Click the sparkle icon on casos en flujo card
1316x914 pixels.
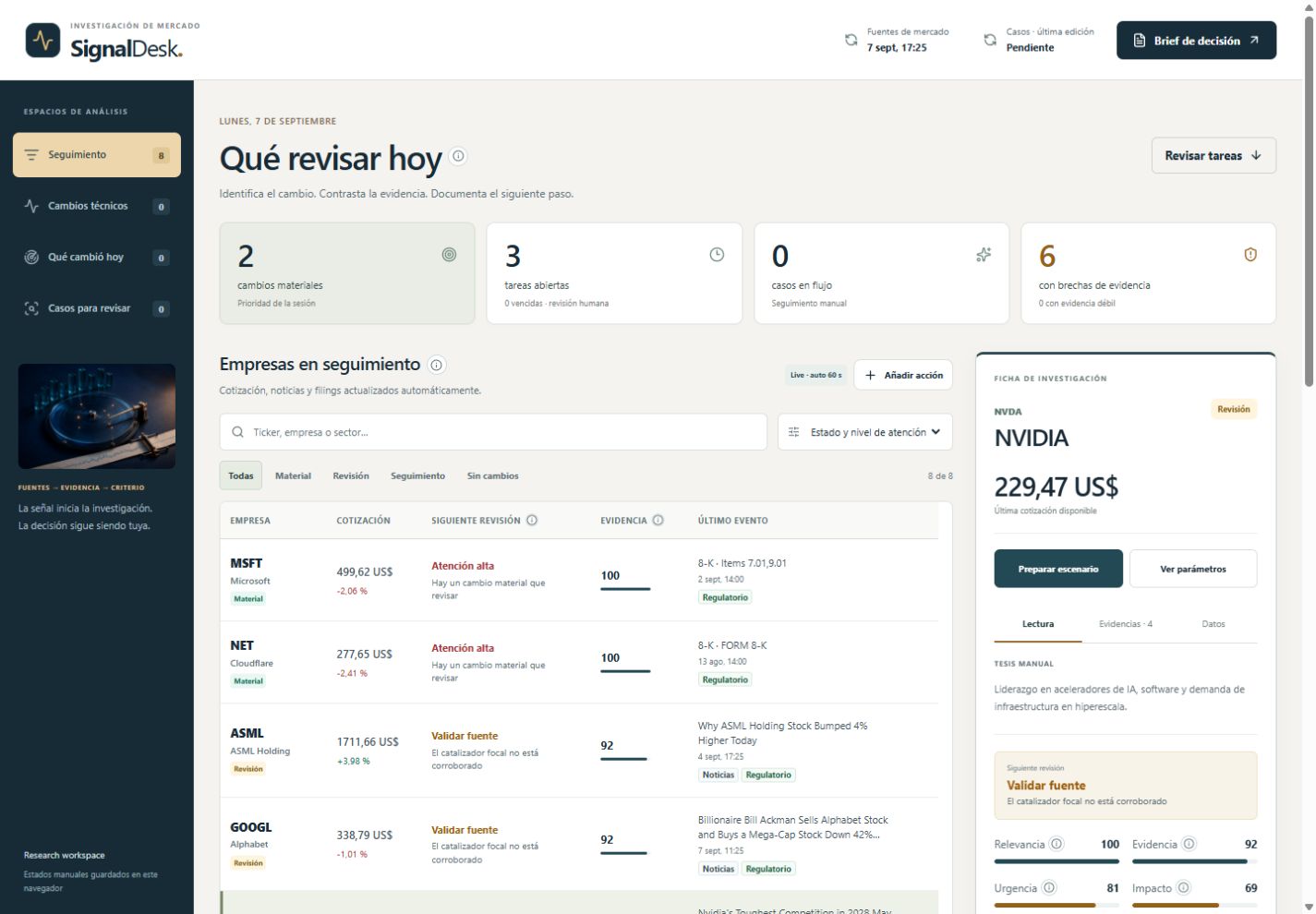pyautogui.click(x=984, y=255)
